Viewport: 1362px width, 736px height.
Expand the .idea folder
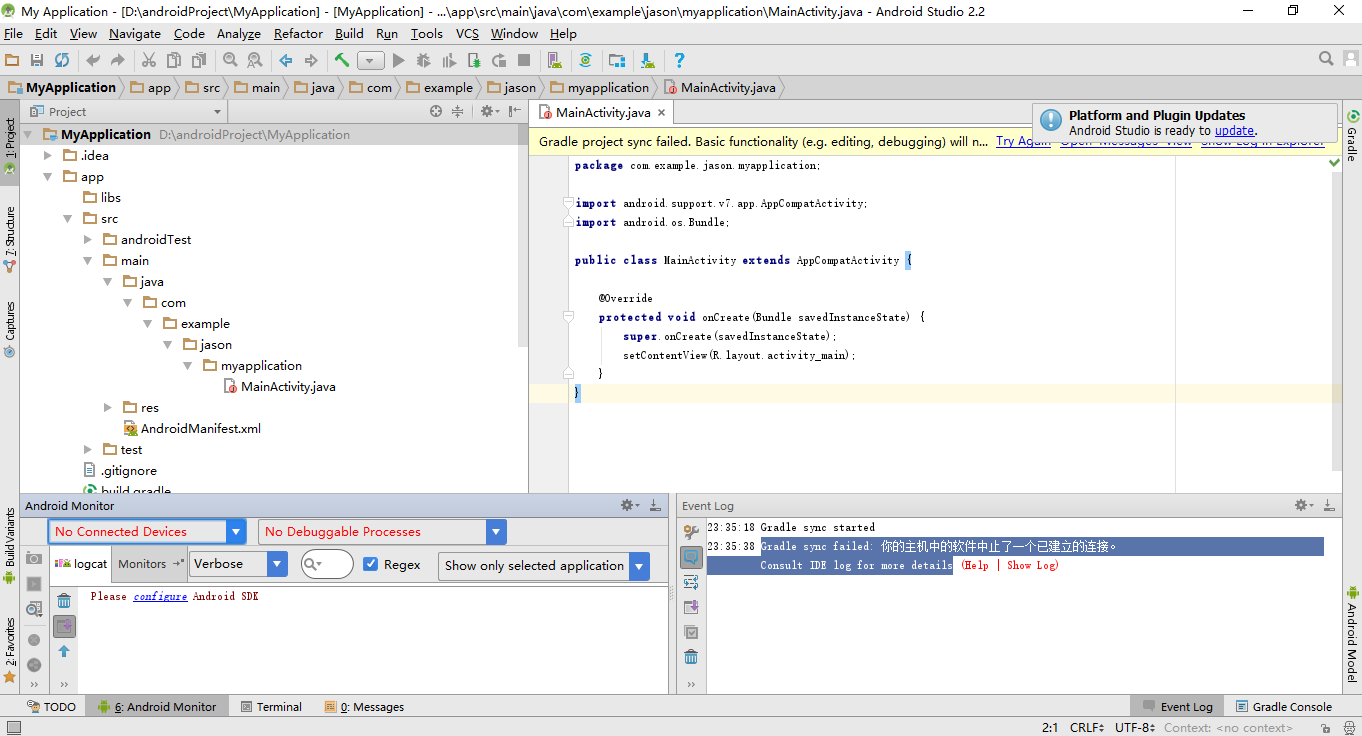coord(48,155)
